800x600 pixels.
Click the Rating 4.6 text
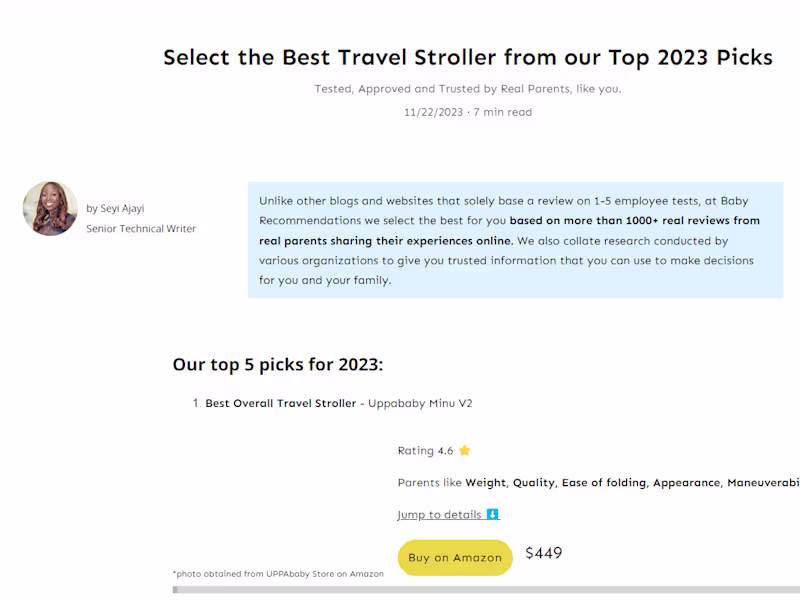point(425,451)
